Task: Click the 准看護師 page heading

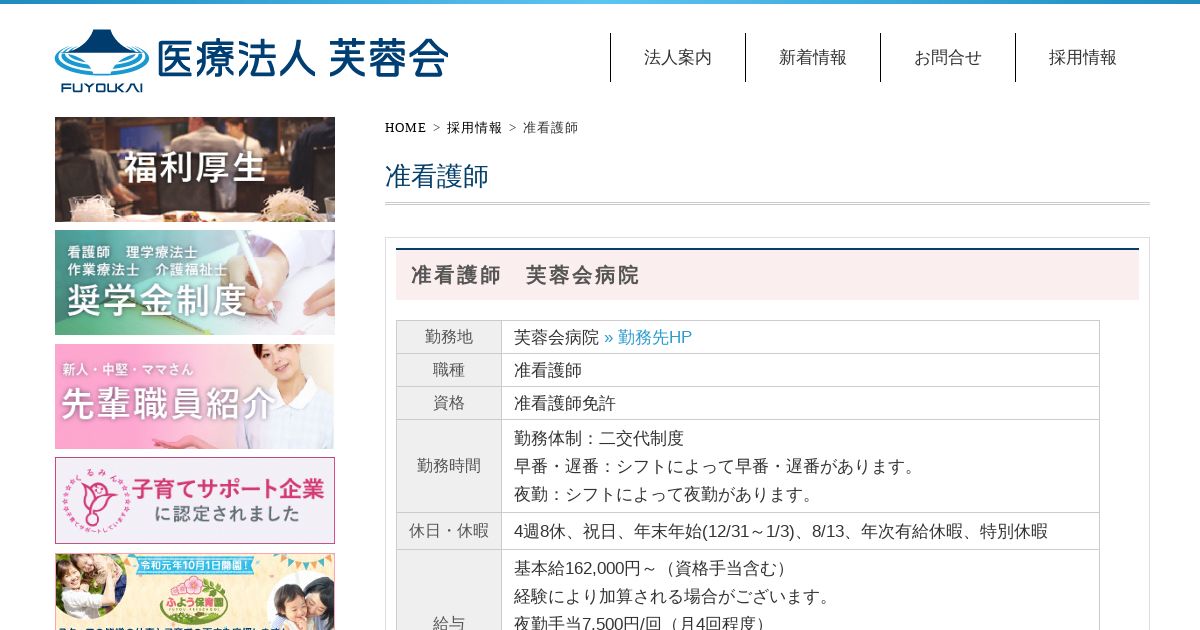Action: [x=437, y=177]
